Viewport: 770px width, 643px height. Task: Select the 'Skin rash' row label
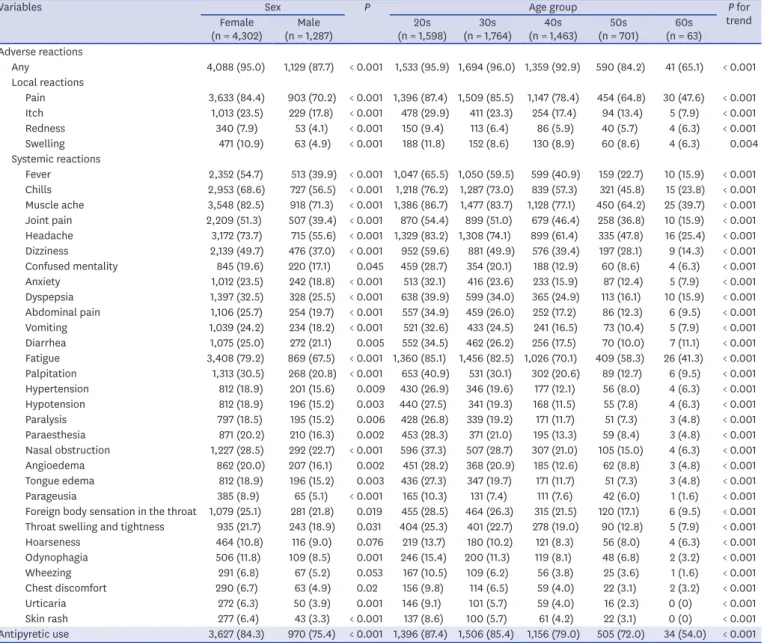pos(47,618)
